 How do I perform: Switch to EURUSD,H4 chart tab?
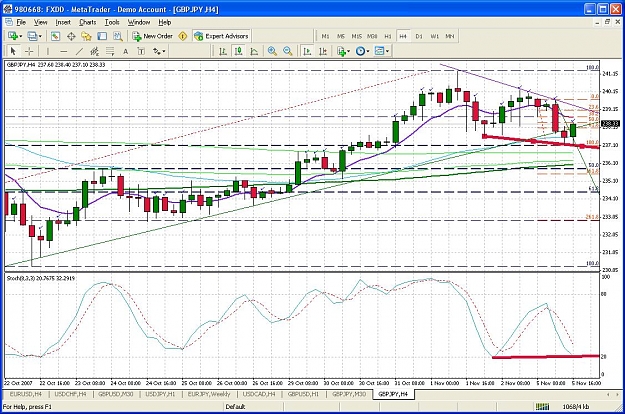(26, 394)
